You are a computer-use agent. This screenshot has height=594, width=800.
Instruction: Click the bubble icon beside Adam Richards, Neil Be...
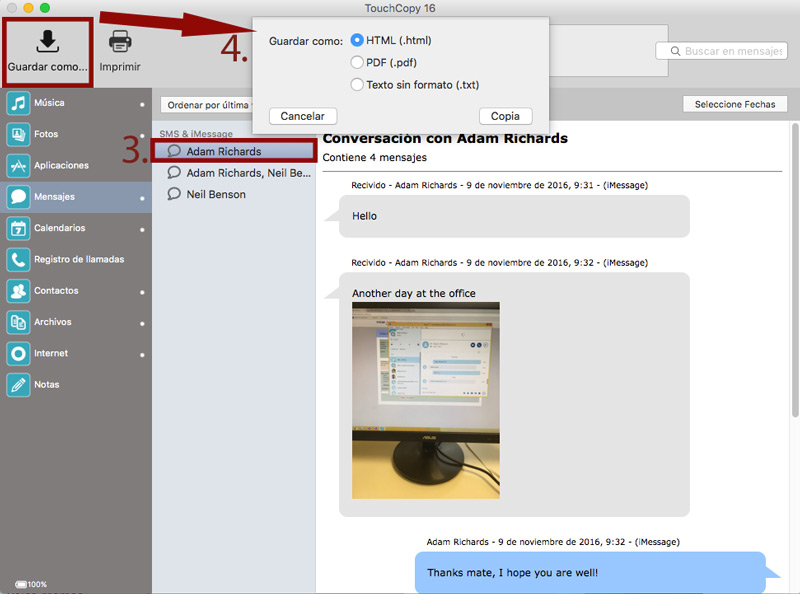tap(174, 172)
